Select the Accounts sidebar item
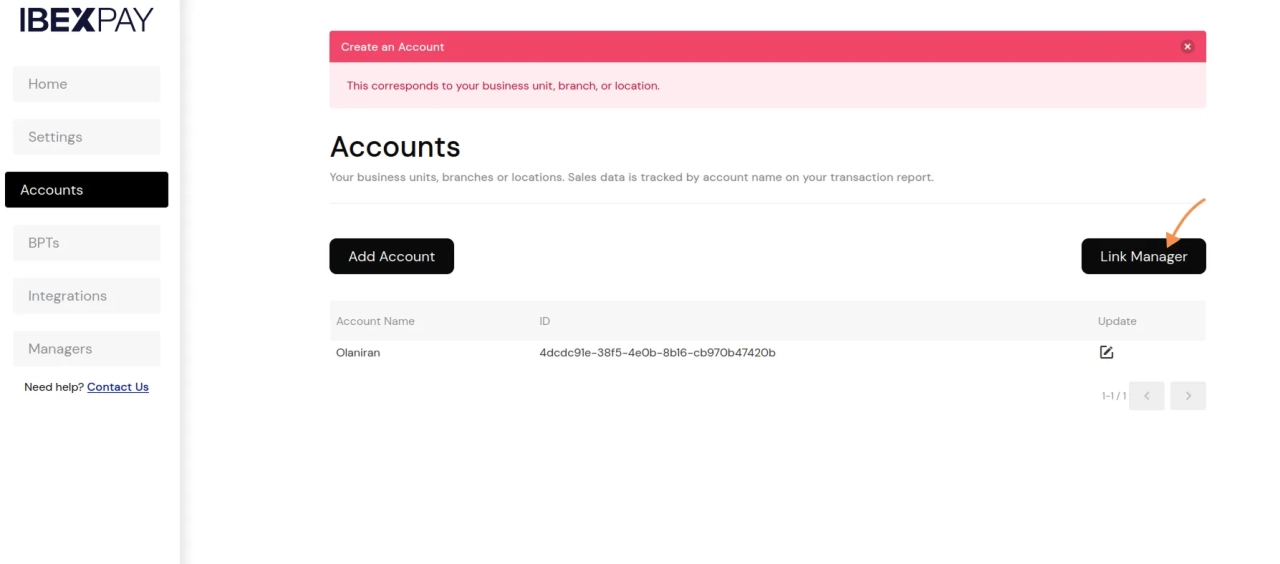The width and height of the screenshot is (1280, 564). [x=86, y=190]
